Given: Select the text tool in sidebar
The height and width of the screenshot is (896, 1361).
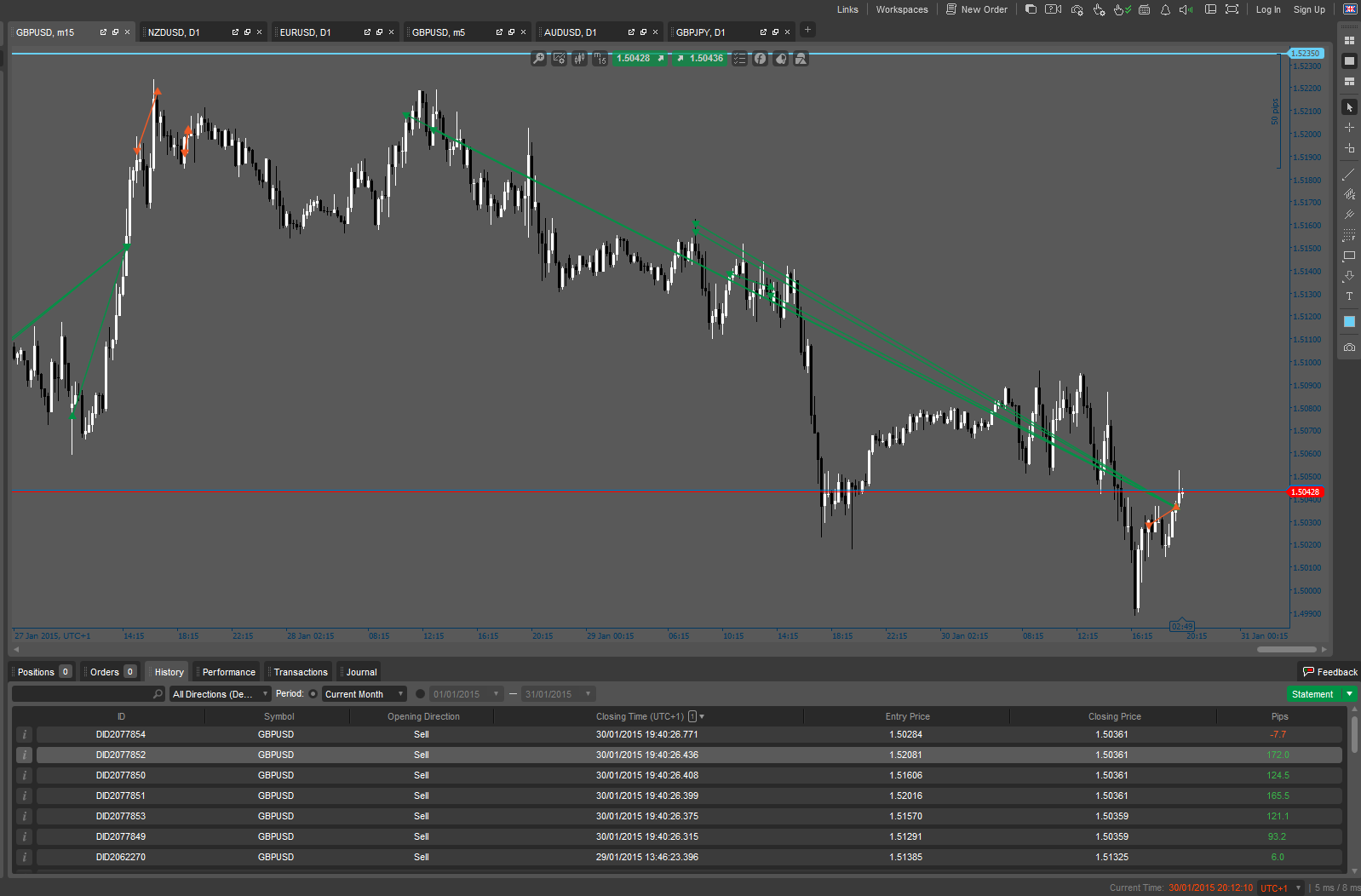Looking at the screenshot, I should tap(1349, 296).
